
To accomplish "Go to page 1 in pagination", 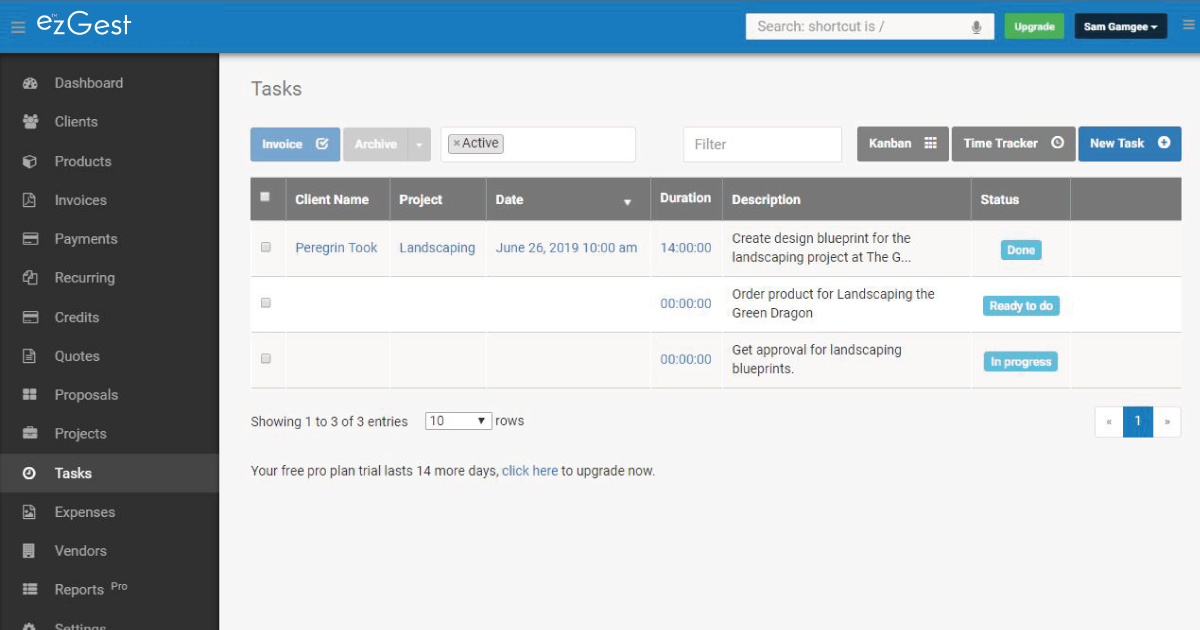I will click(1137, 422).
